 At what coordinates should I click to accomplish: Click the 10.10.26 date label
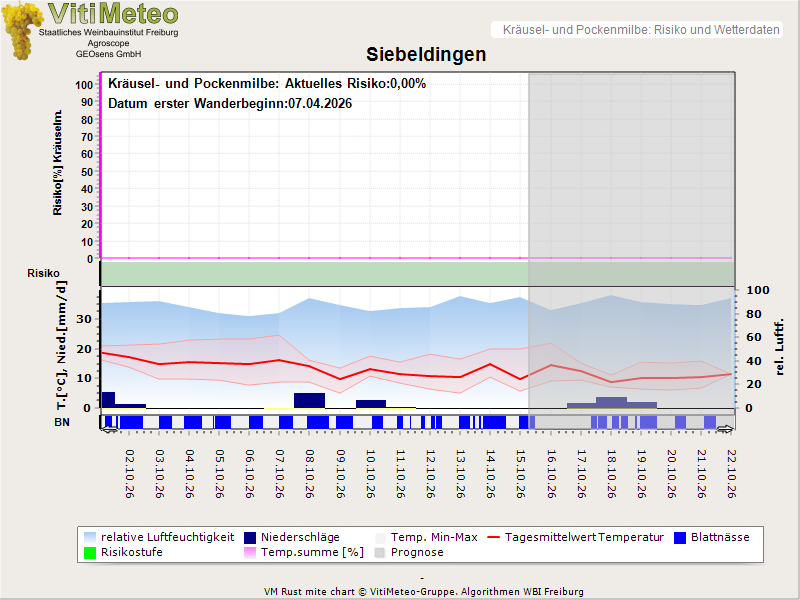coord(370,474)
